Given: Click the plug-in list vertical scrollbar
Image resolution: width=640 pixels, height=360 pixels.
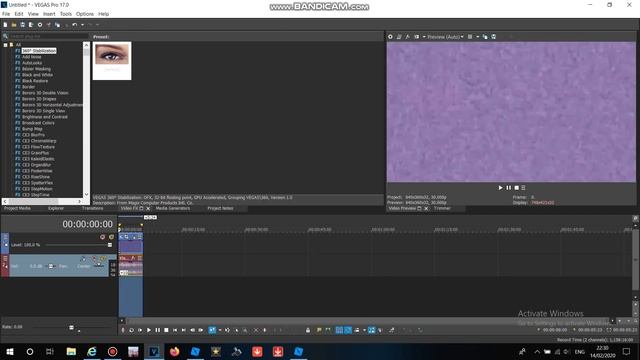Looking at the screenshot, I should [86, 119].
